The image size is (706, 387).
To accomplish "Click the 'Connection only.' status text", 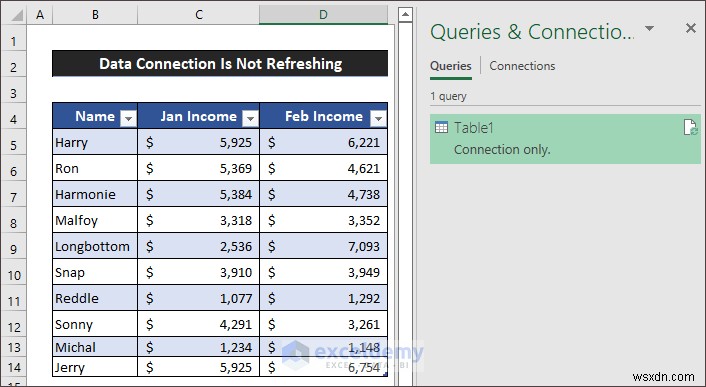I will pos(502,149).
